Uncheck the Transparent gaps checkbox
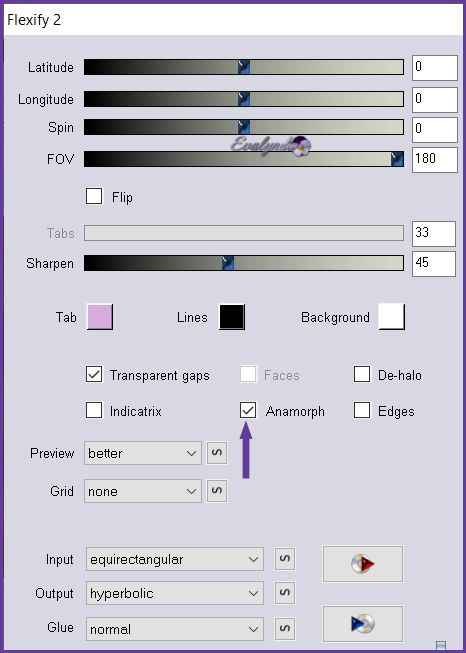466x653 pixels. [94, 374]
